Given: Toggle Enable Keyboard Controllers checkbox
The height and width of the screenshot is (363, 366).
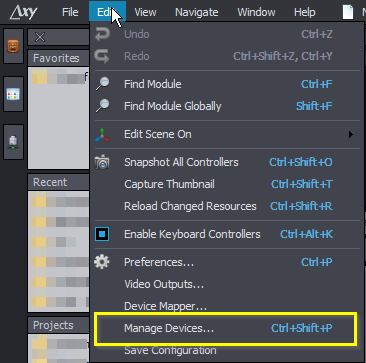Looking at the screenshot, I should click(x=102, y=234).
